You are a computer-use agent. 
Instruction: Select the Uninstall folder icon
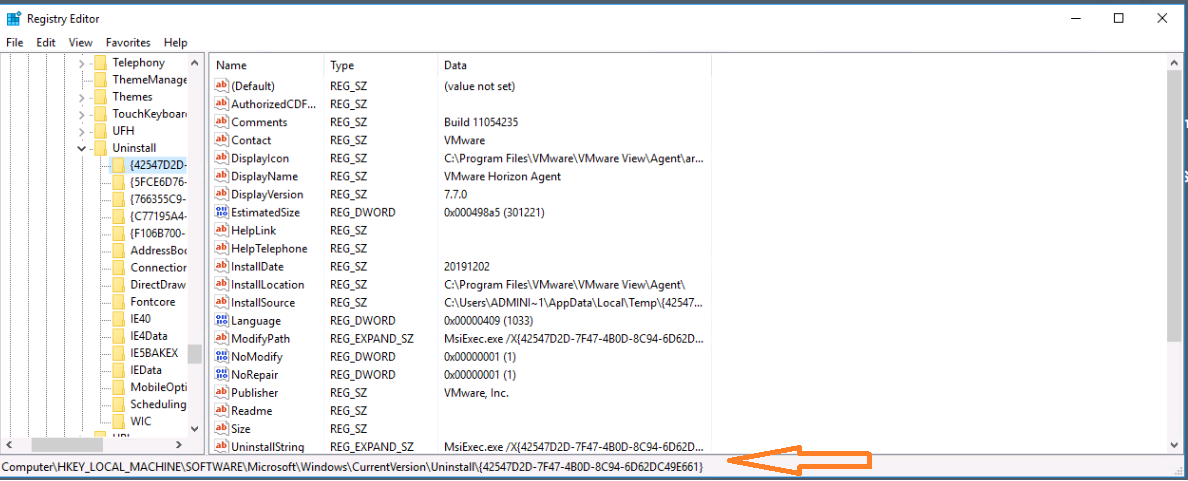[x=100, y=148]
